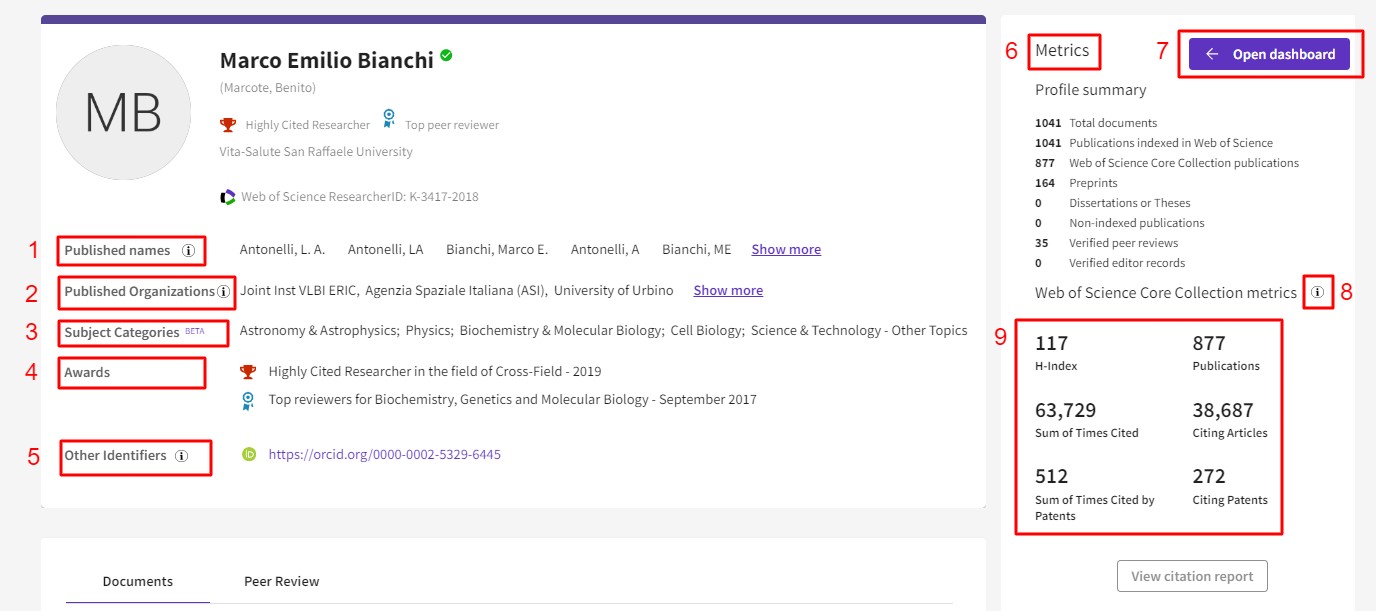This screenshot has width=1376, height=611.
Task: Click the Highly Cited Researcher trophy icon under name
Action: coord(228,124)
